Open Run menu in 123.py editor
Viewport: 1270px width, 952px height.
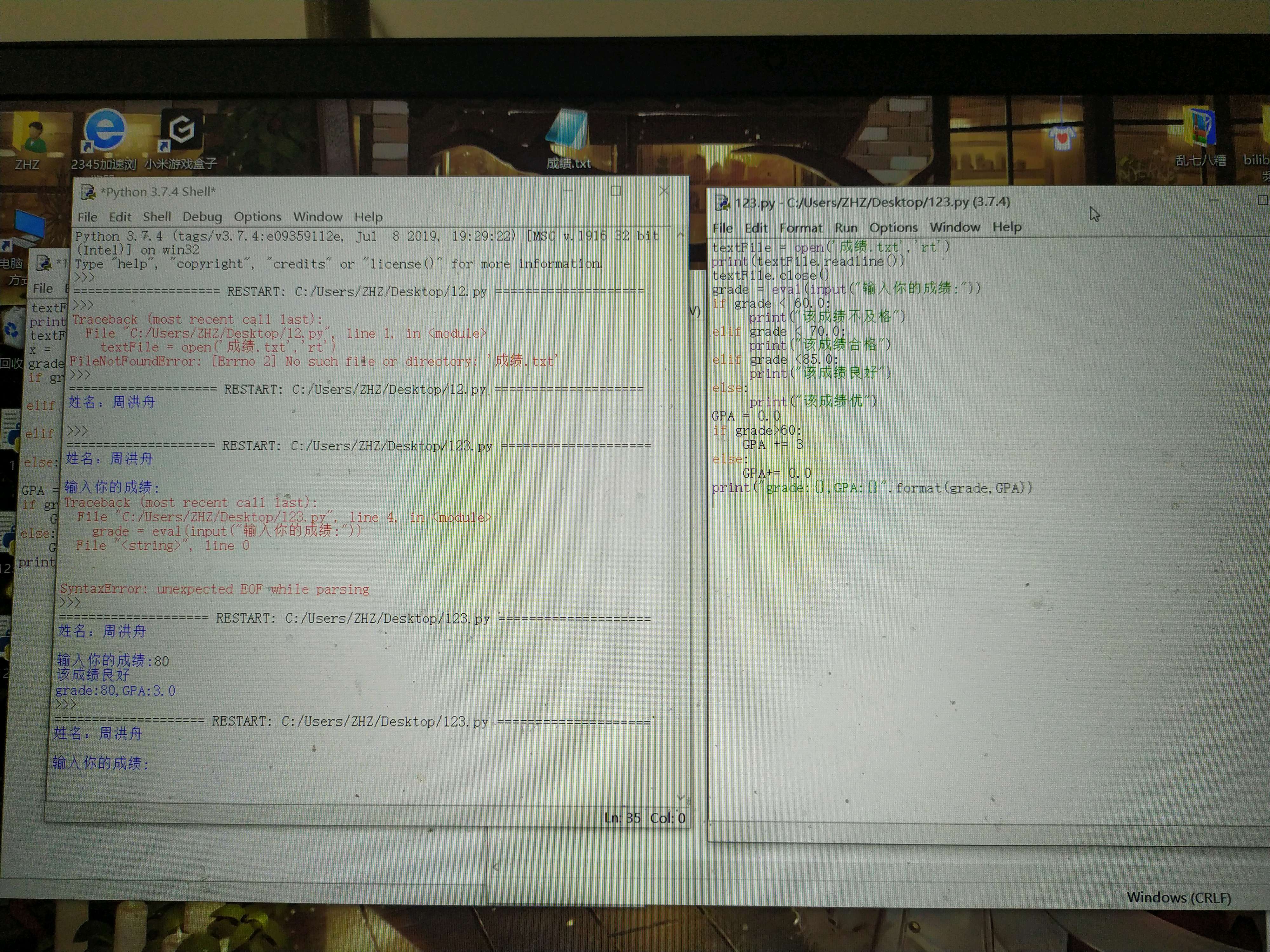point(846,228)
